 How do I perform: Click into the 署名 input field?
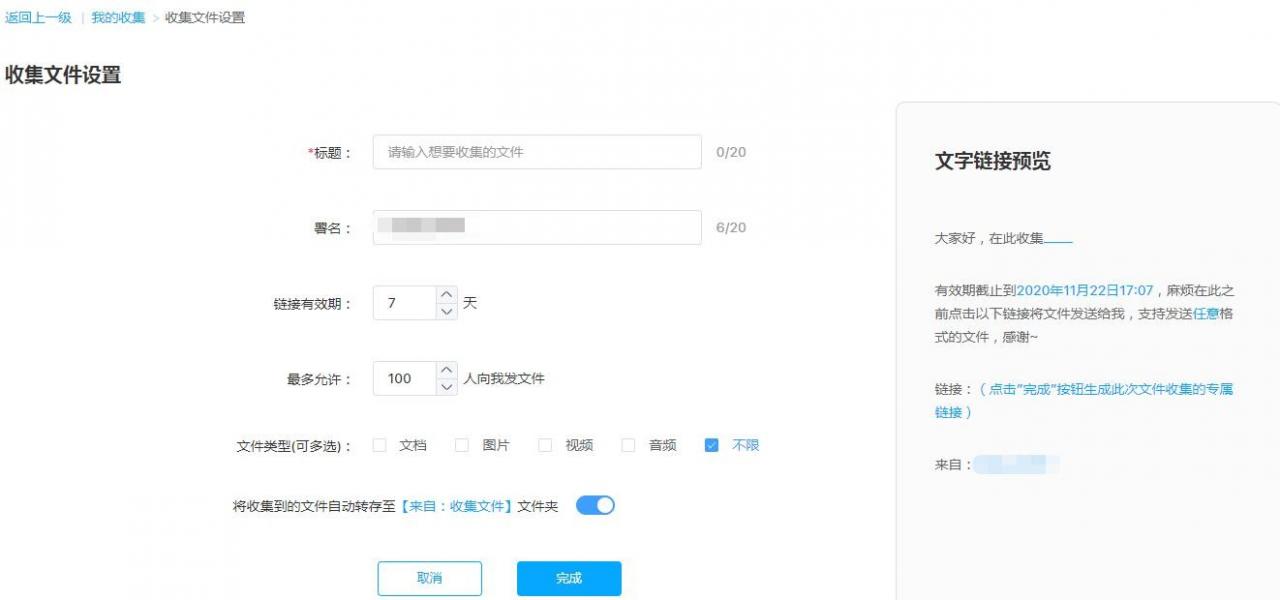[x=580, y=228]
